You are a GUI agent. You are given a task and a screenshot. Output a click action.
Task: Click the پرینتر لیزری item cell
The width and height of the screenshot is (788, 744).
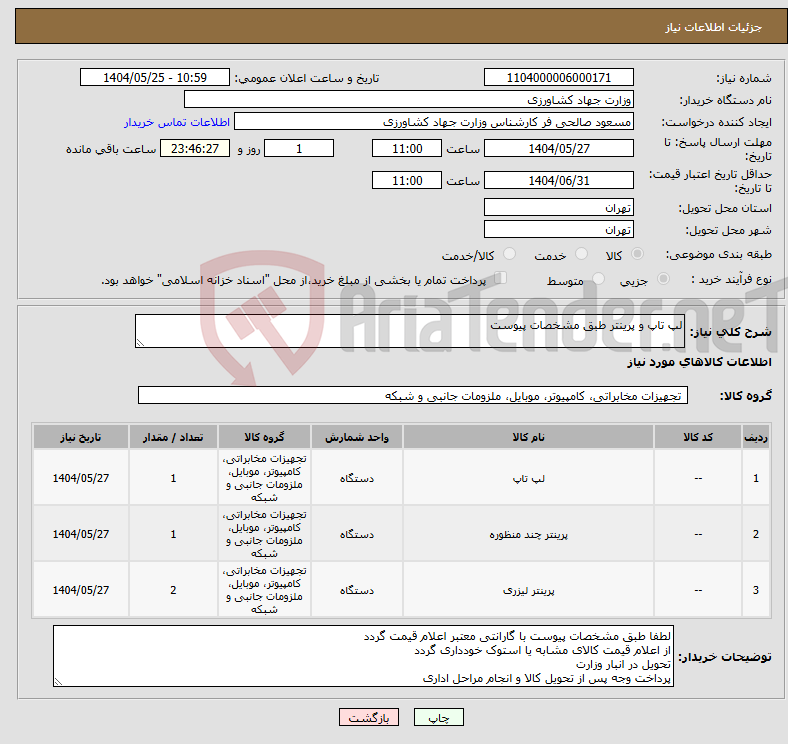(528, 590)
